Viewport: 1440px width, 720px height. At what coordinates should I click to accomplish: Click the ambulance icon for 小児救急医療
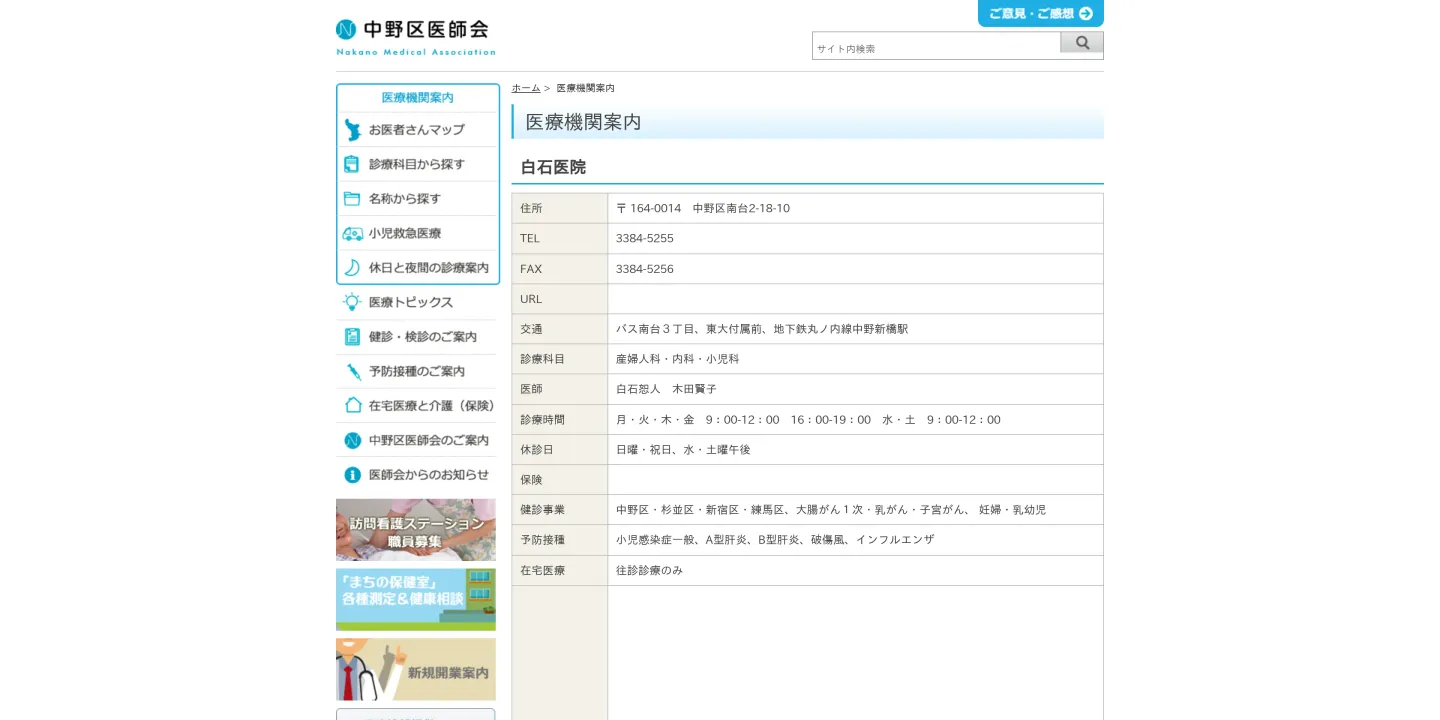click(x=352, y=234)
